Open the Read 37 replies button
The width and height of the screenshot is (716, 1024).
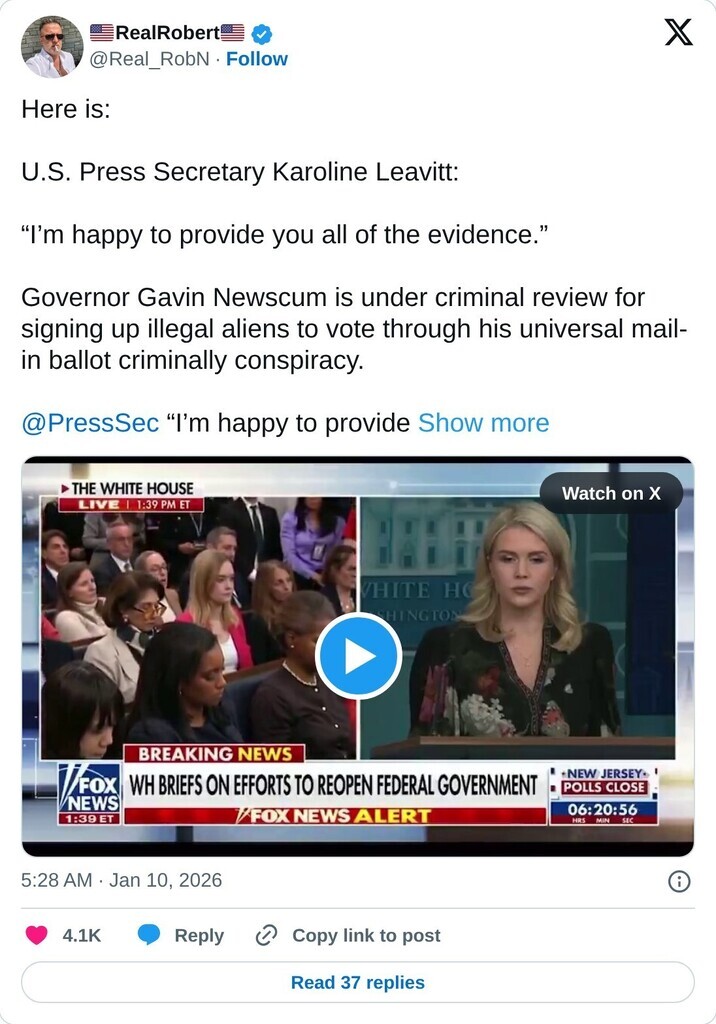click(358, 982)
